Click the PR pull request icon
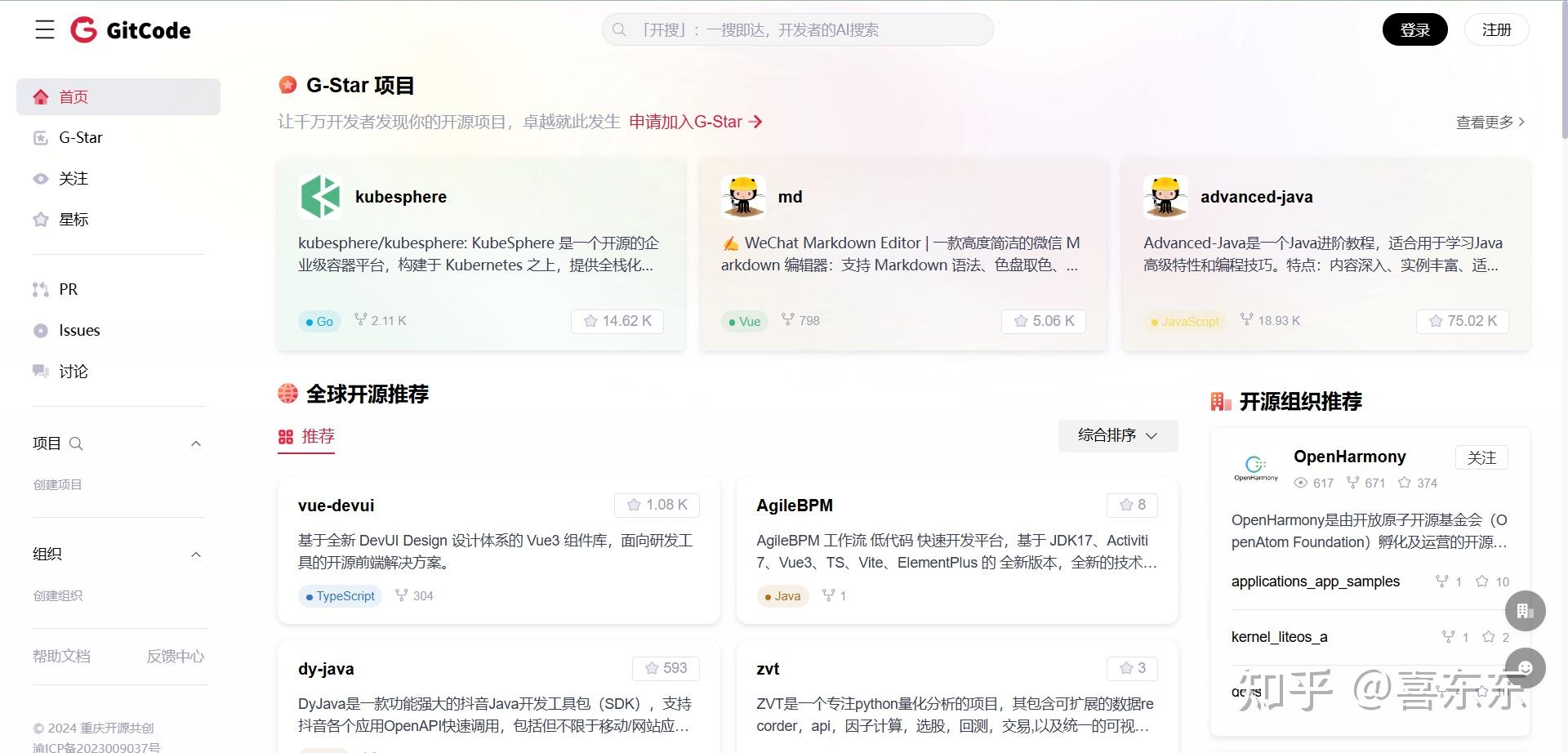1568x753 pixels. [41, 290]
